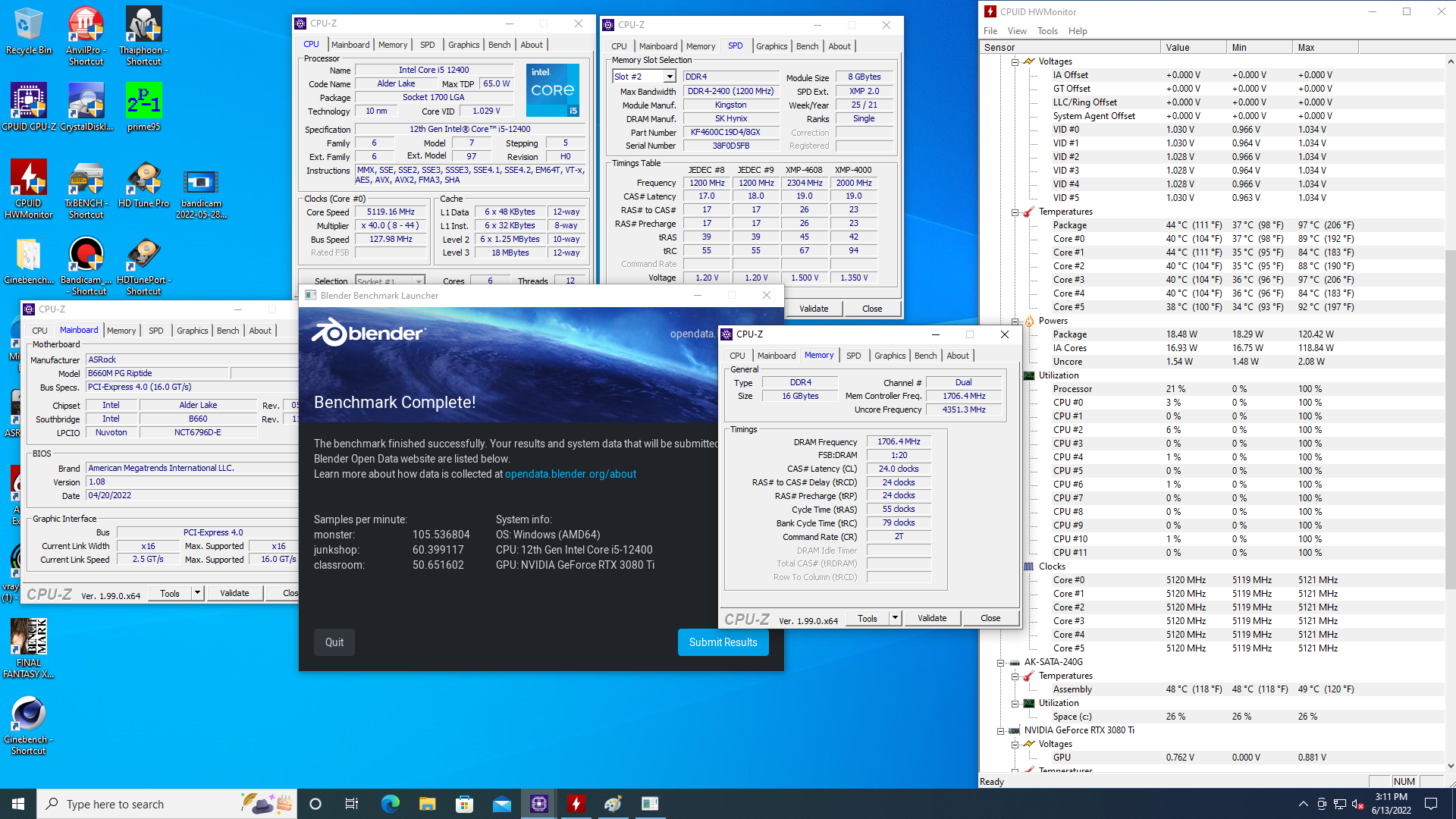Click taskbar clock showing 3:11 PM

(1391, 804)
